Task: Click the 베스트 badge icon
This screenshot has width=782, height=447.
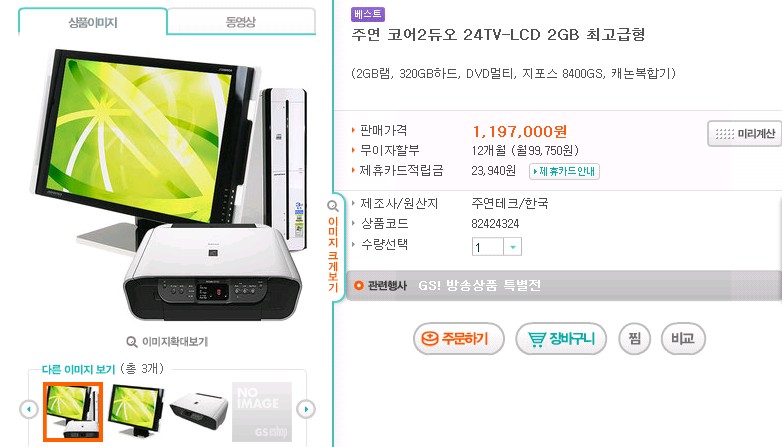Action: pos(368,14)
